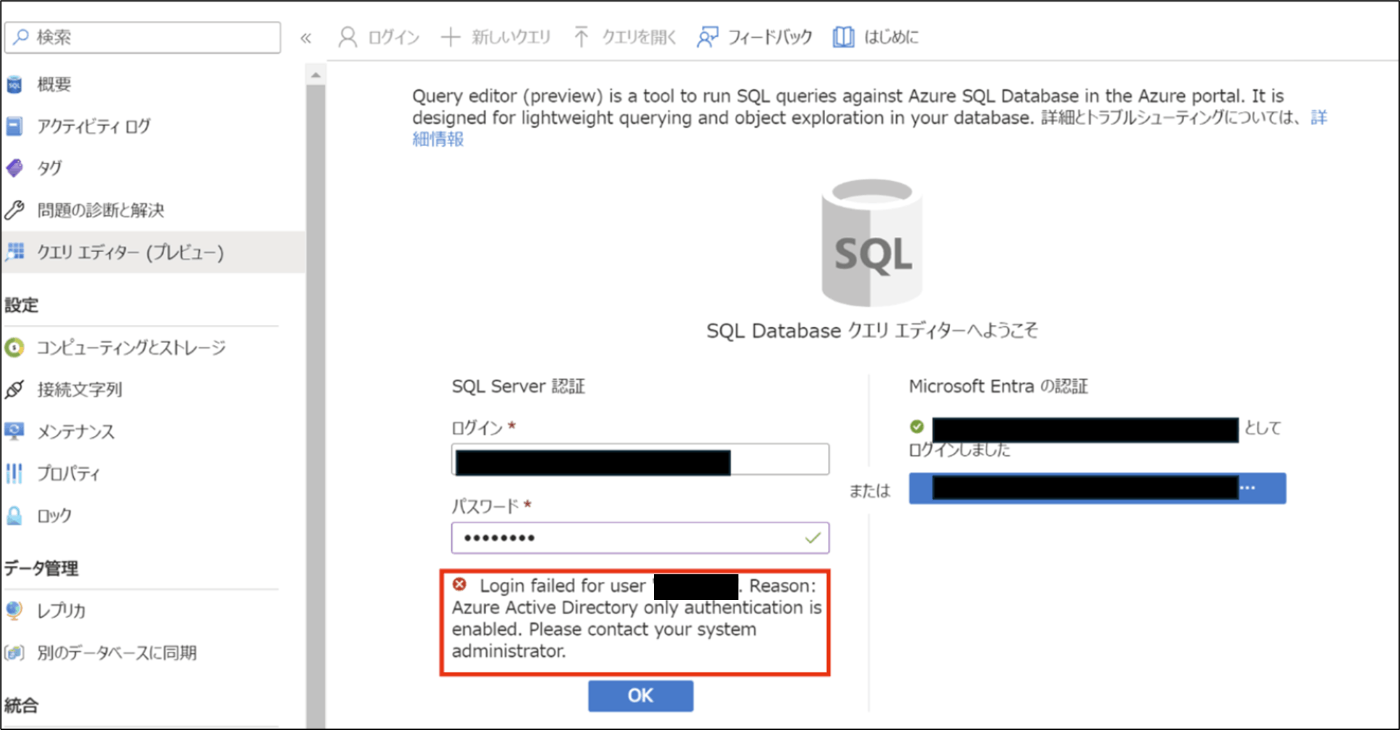The height and width of the screenshot is (730, 1400).
Task: Click the sync icon for 別のデータベースに同期
Action: click(x=14, y=653)
